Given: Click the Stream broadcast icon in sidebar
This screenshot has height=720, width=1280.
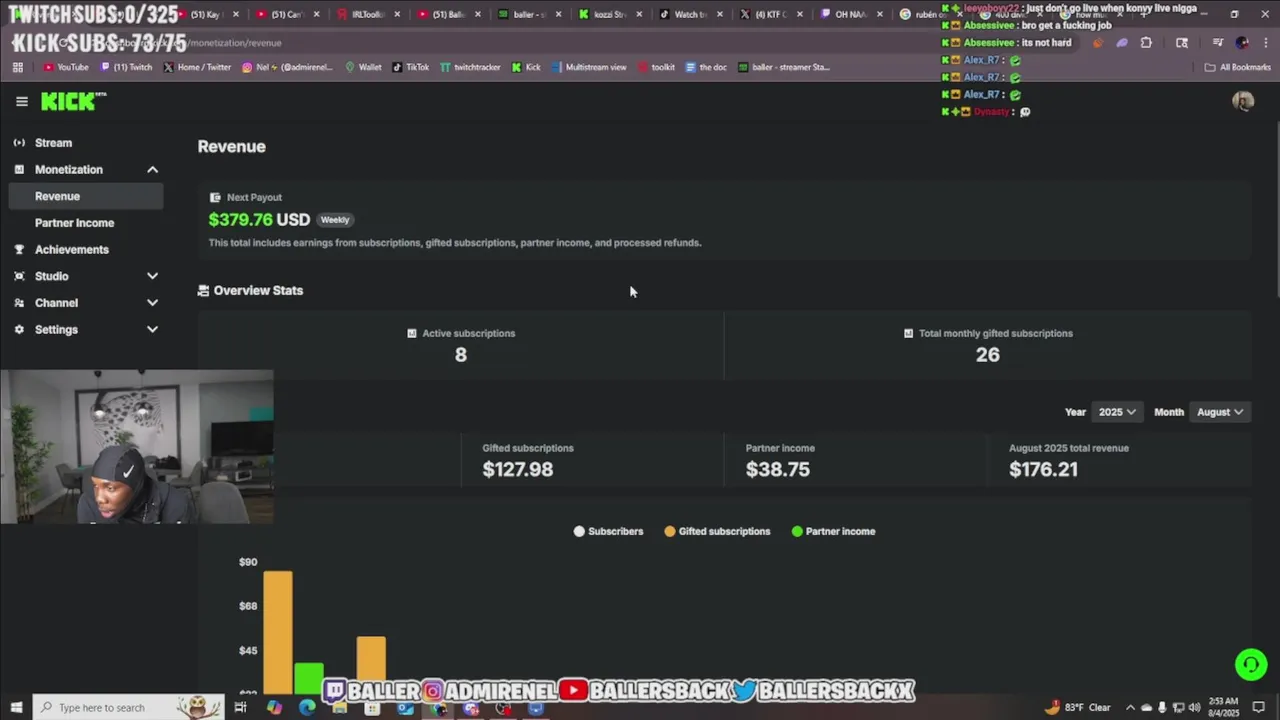Looking at the screenshot, I should 19,143.
